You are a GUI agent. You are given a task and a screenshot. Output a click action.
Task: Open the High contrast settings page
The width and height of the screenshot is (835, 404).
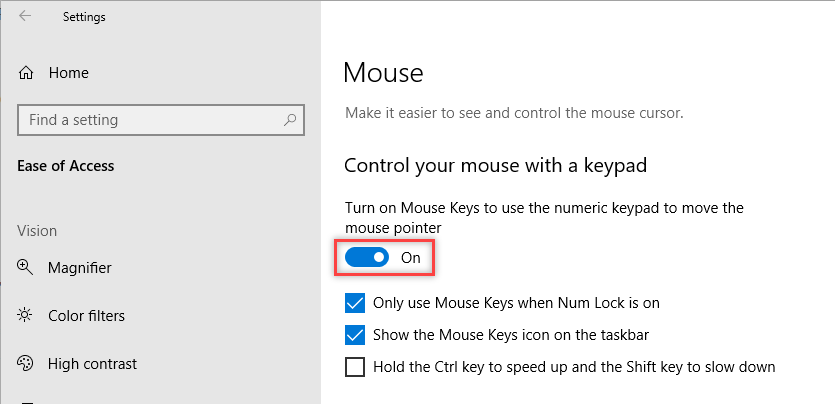click(92, 364)
